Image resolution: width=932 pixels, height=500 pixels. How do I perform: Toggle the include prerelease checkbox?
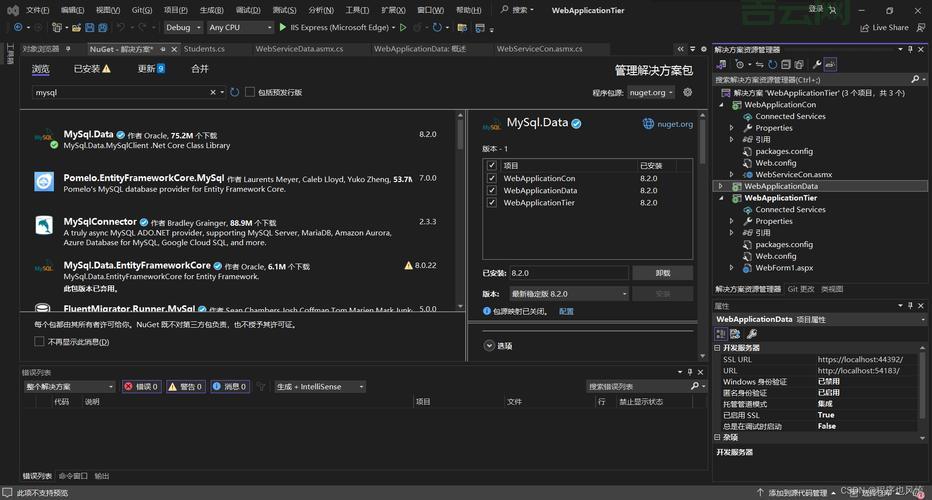250,92
